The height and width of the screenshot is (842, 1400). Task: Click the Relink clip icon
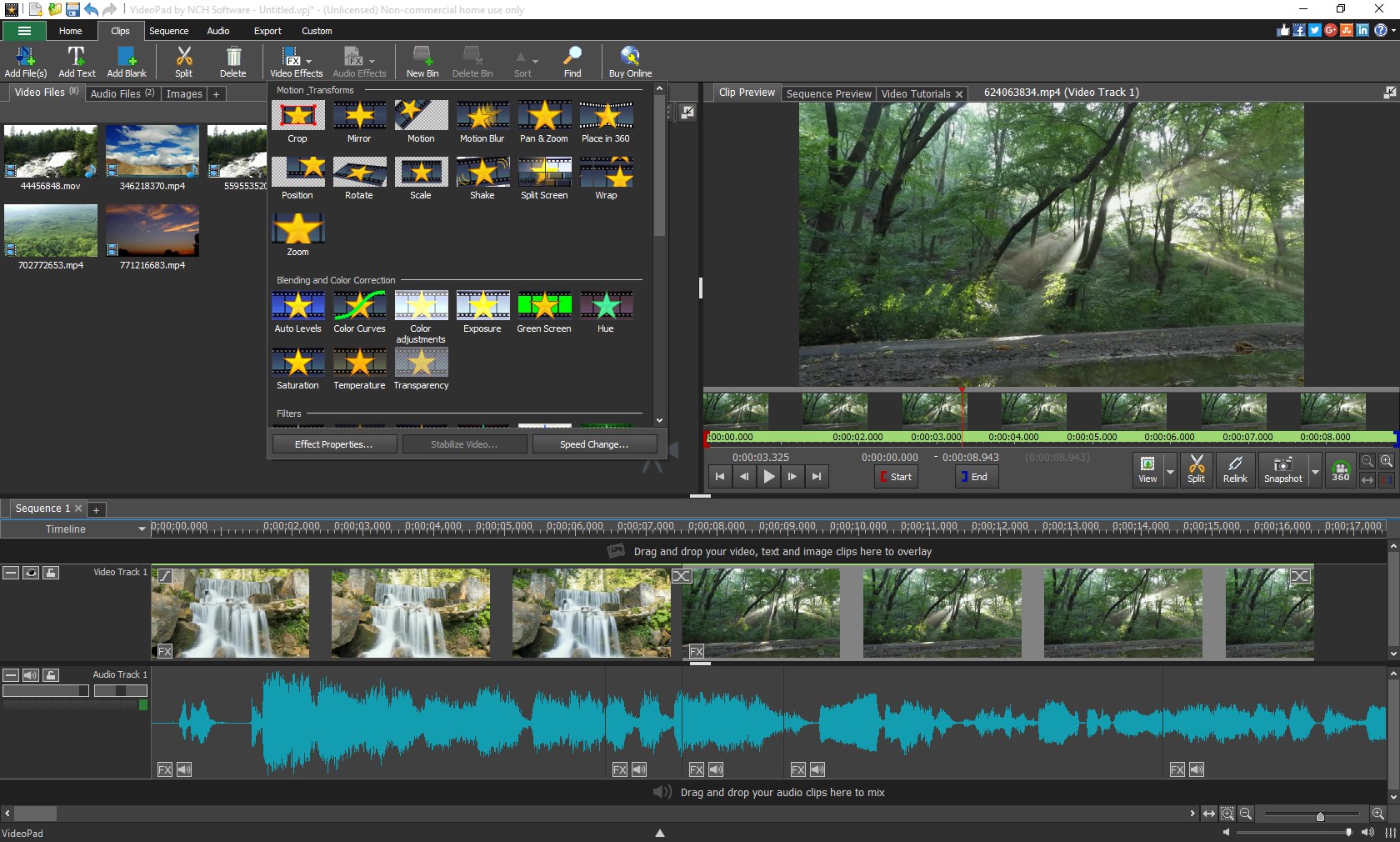point(1235,469)
